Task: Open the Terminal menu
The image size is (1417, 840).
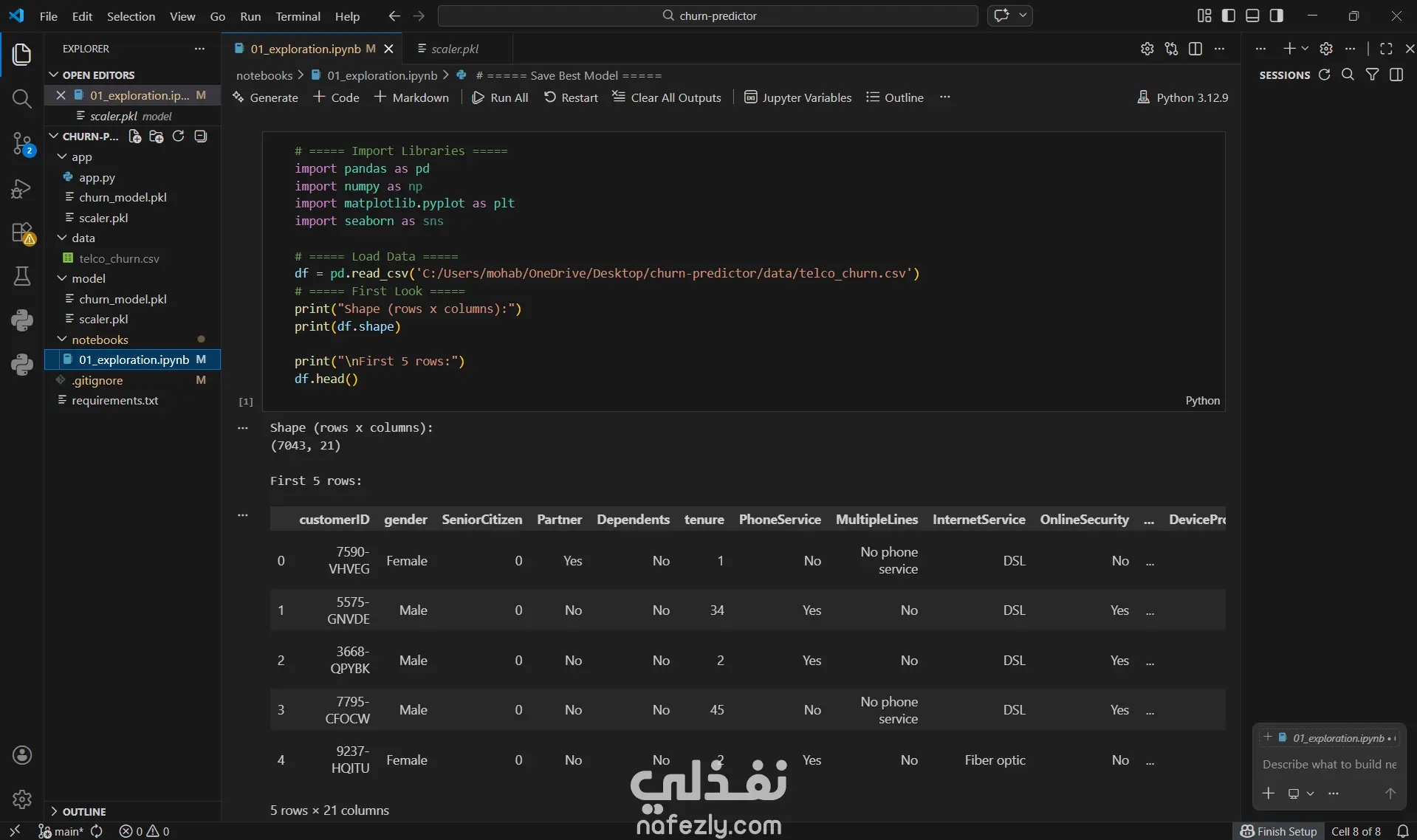Action: pos(298,16)
